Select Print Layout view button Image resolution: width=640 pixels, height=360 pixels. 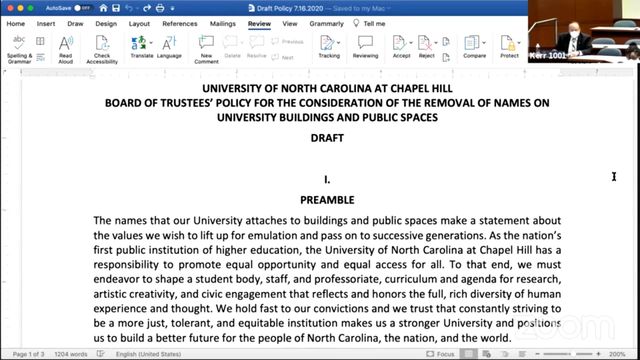(468, 354)
